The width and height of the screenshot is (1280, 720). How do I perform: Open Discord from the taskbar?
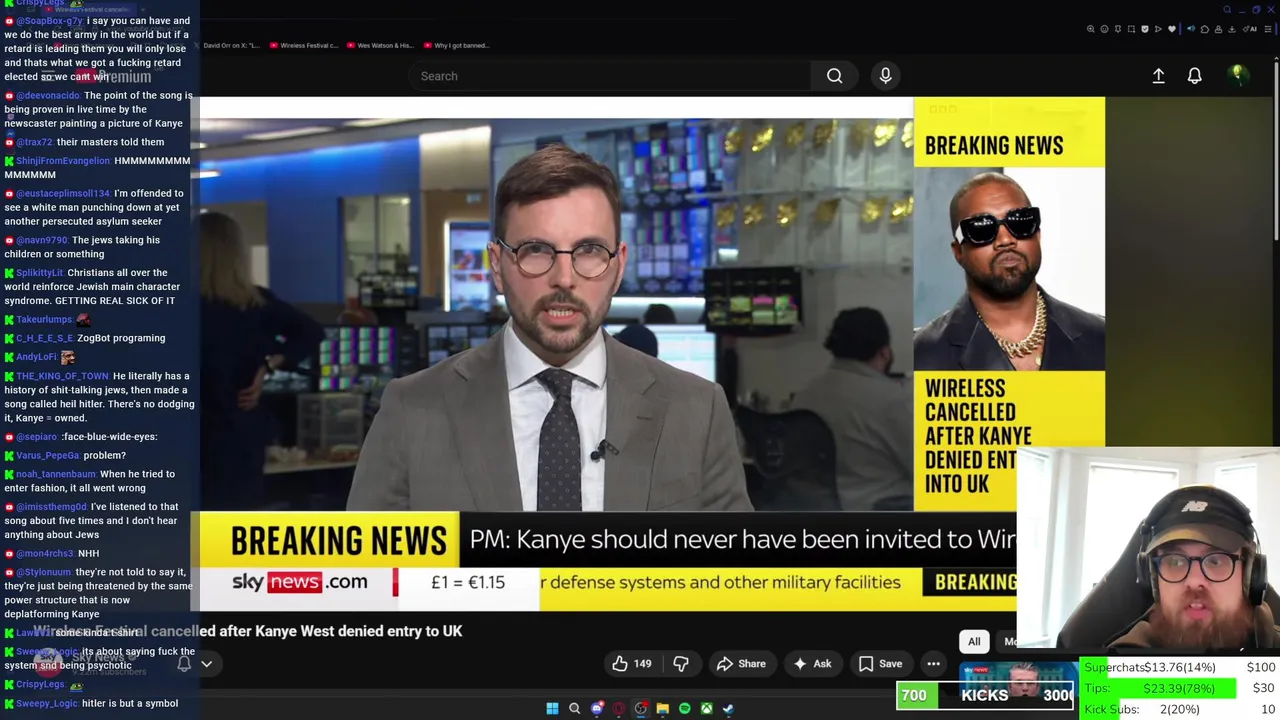click(598, 708)
